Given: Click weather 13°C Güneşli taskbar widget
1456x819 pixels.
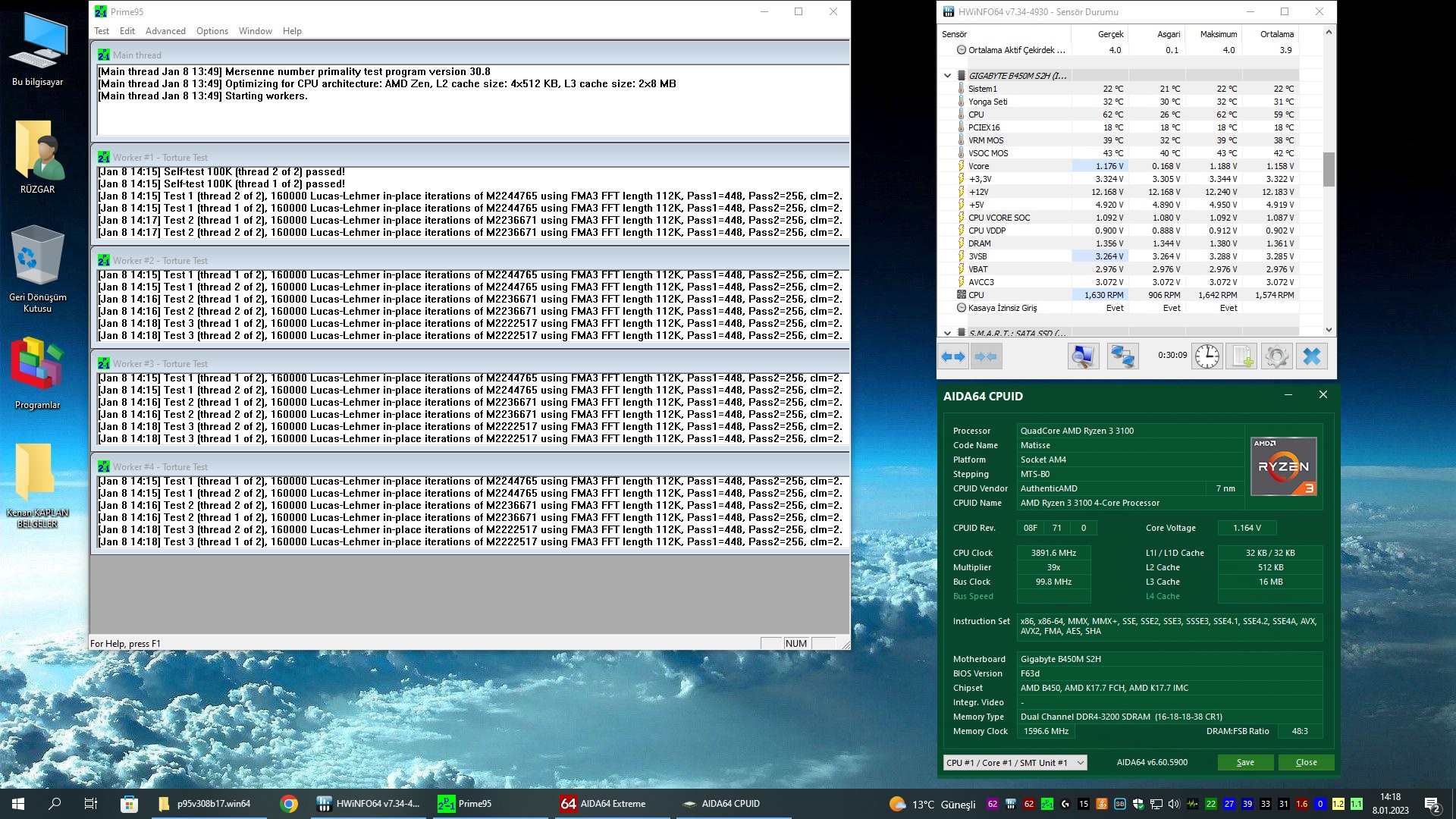Looking at the screenshot, I should coord(932,804).
